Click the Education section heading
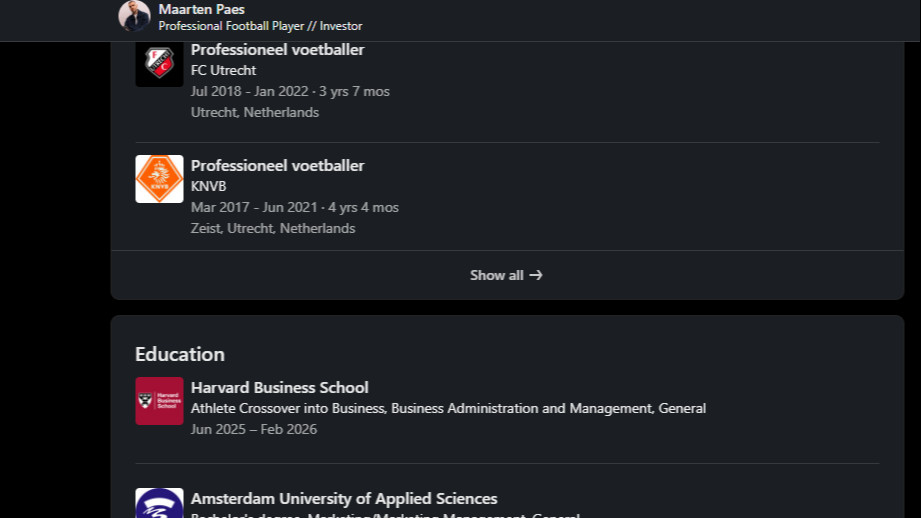 click(180, 354)
